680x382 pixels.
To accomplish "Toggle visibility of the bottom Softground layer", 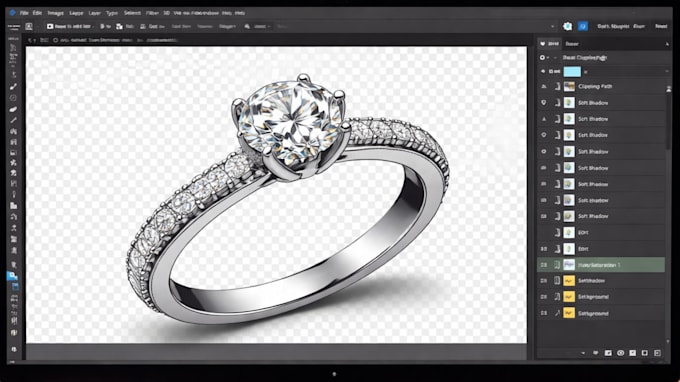I will click(543, 313).
